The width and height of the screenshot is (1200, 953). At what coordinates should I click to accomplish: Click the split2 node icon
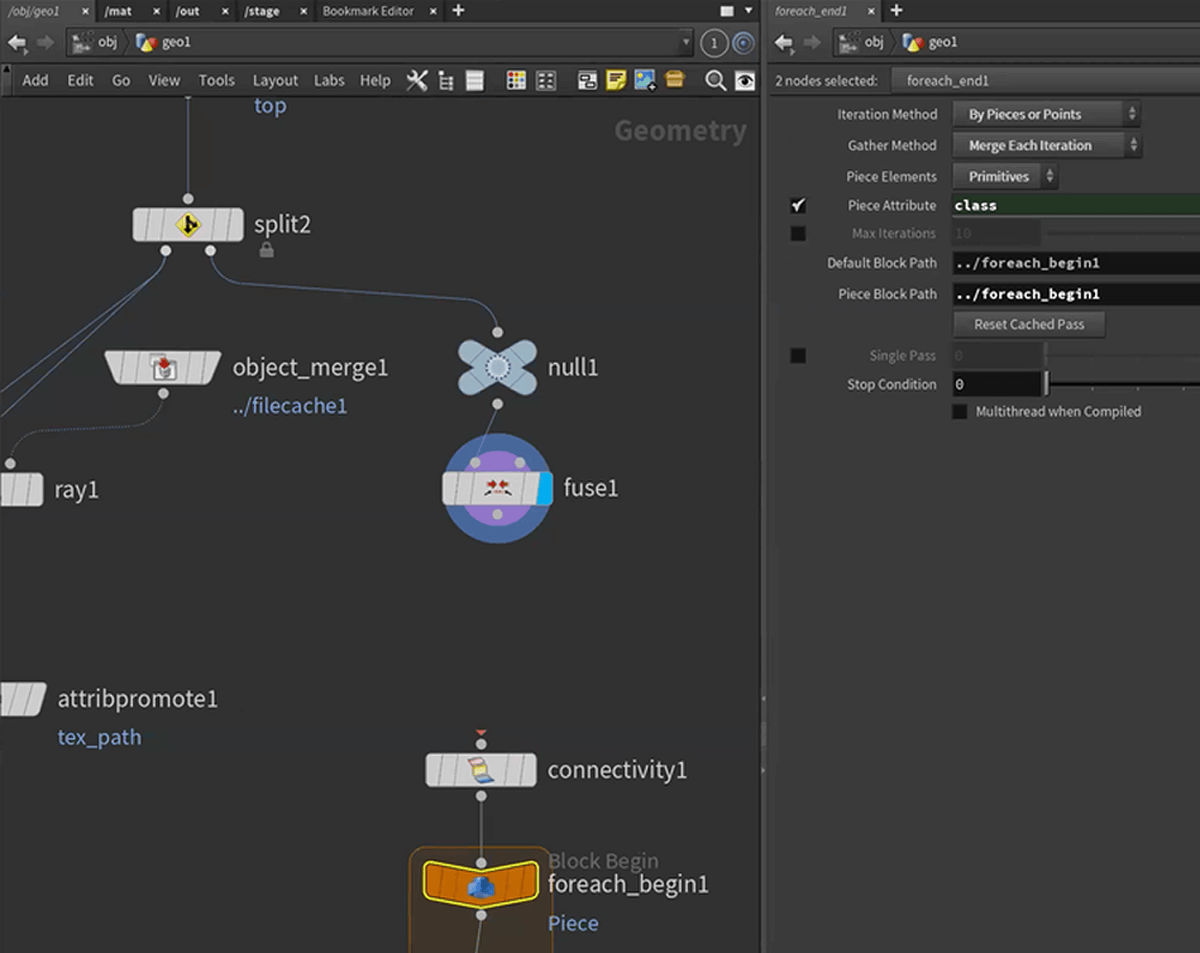click(x=188, y=225)
